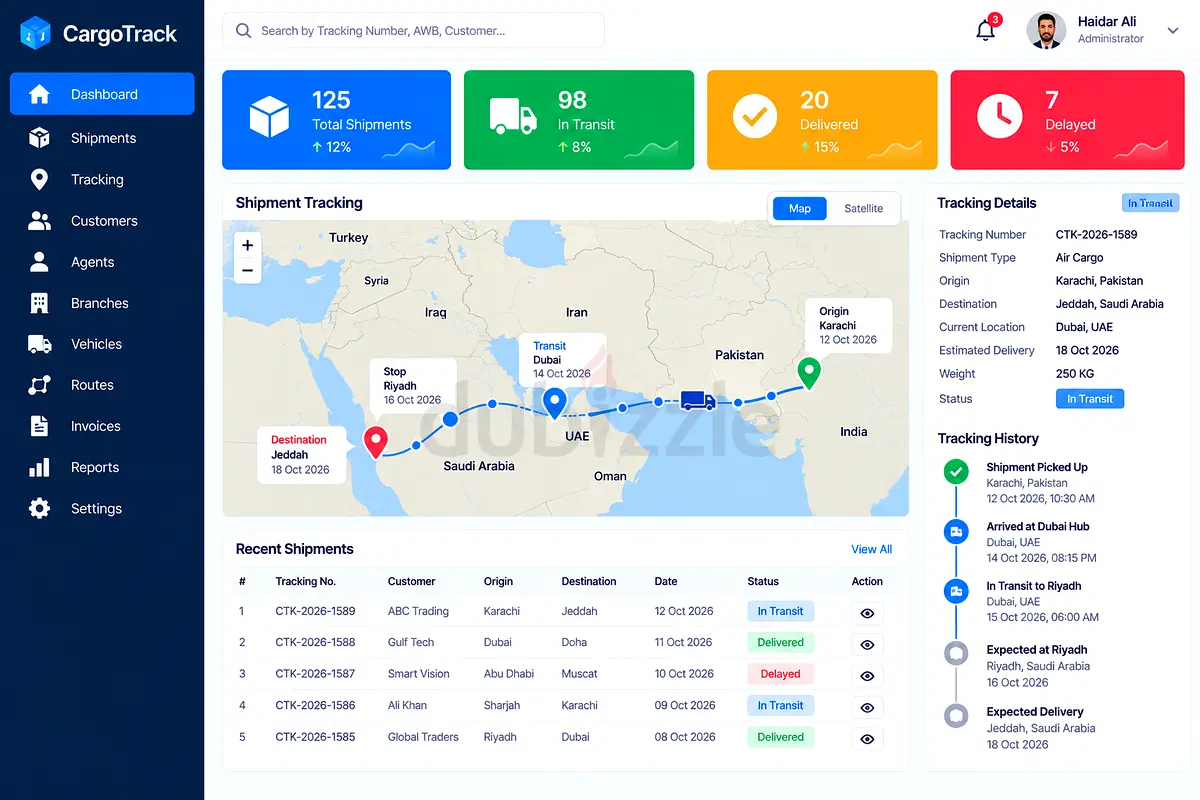
Task: Go to Shipments in the sidebar
Action: 102,138
